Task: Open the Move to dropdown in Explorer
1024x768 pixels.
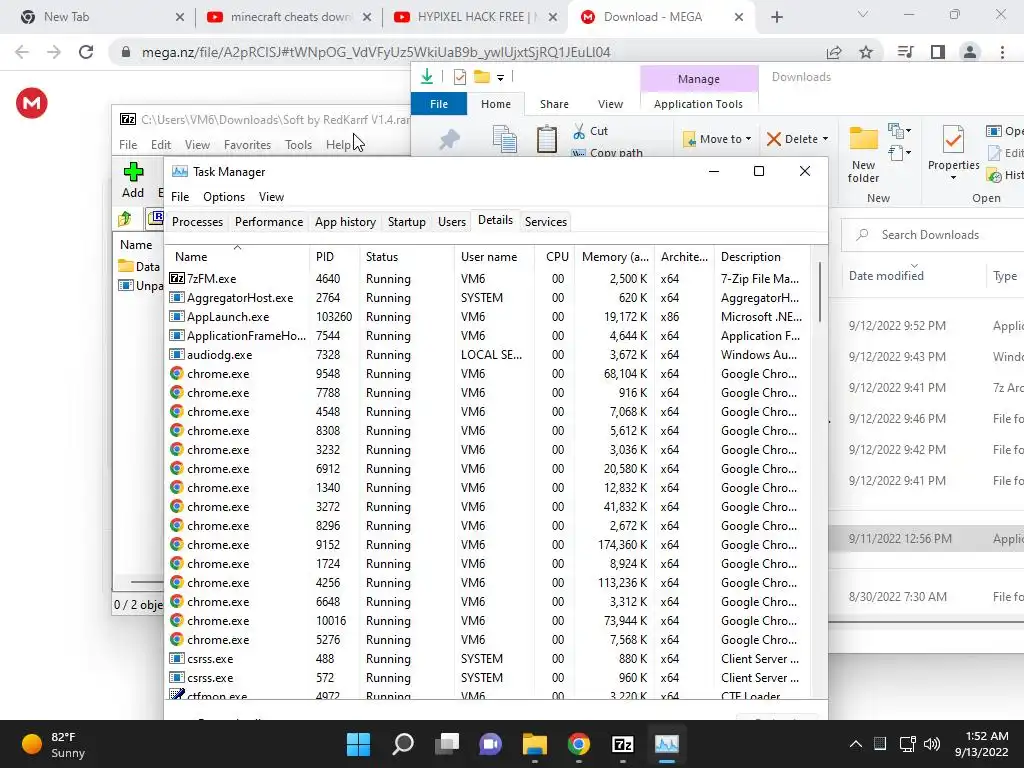Action: 717,139
